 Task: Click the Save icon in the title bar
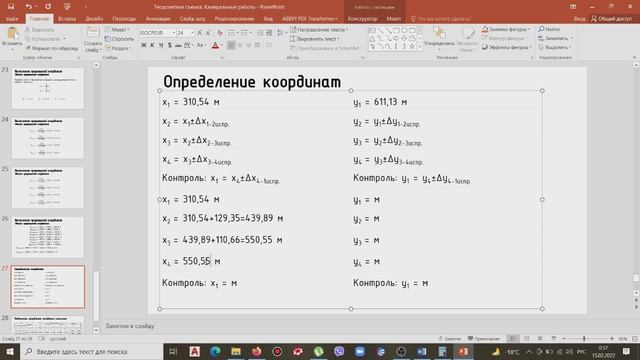click(11, 7)
